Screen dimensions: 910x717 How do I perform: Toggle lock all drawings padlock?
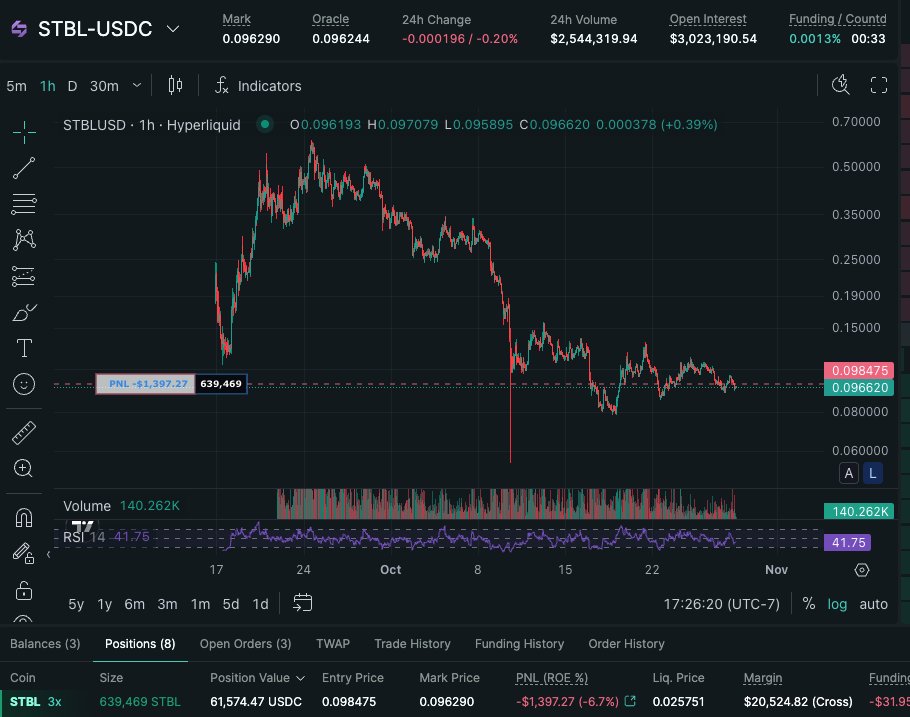[x=24, y=590]
